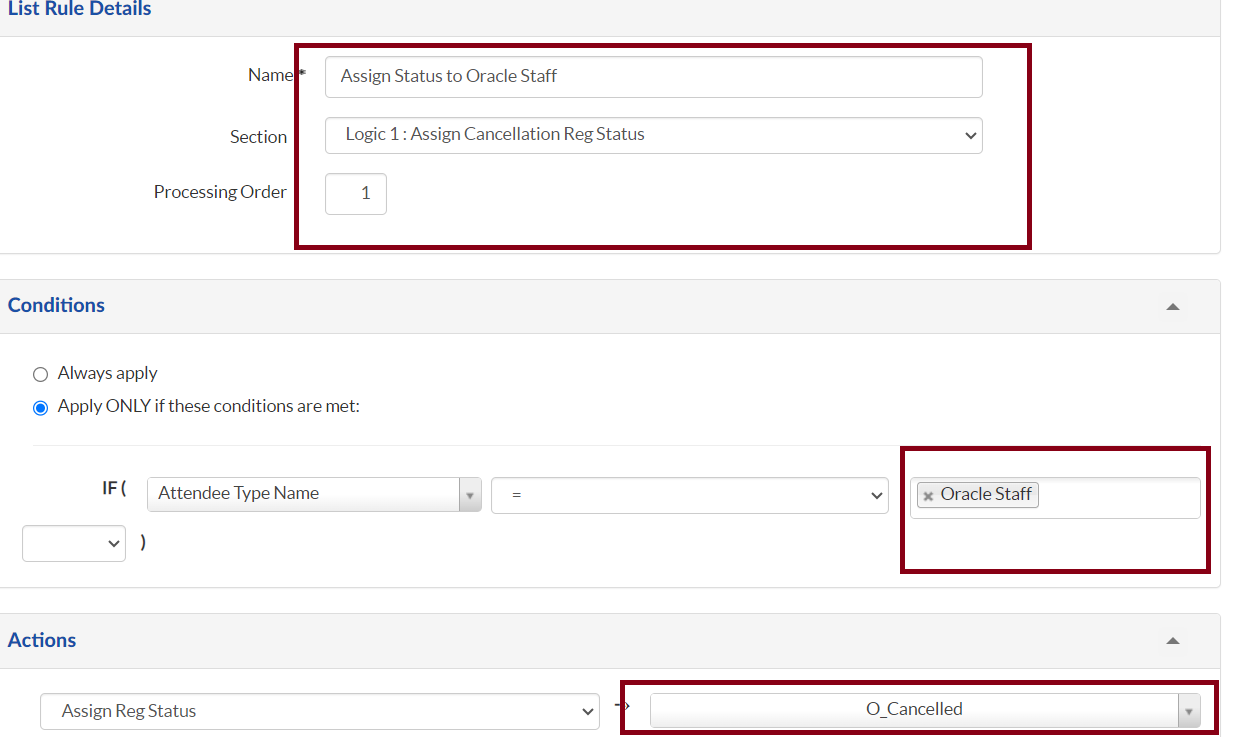Open the Section dropdown
This screenshot has height=737, width=1249.
653,135
